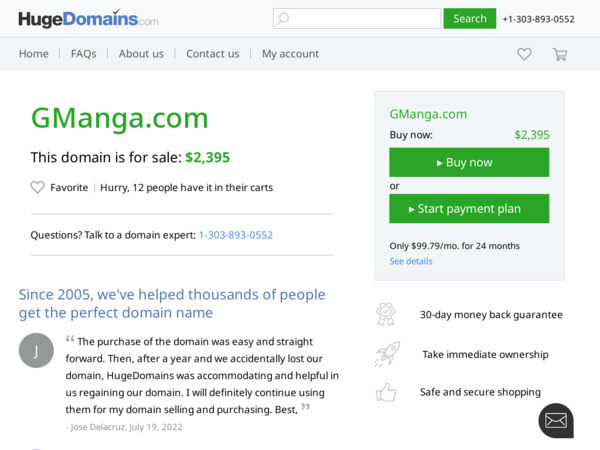600x450 pixels.
Task: Open the envelope chat message button
Action: pyautogui.click(x=556, y=420)
